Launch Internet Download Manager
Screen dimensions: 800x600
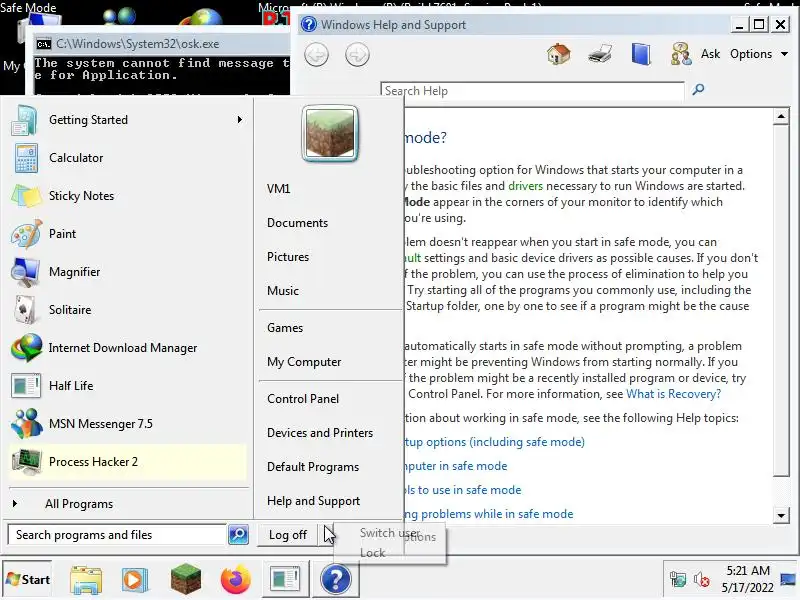(128, 348)
